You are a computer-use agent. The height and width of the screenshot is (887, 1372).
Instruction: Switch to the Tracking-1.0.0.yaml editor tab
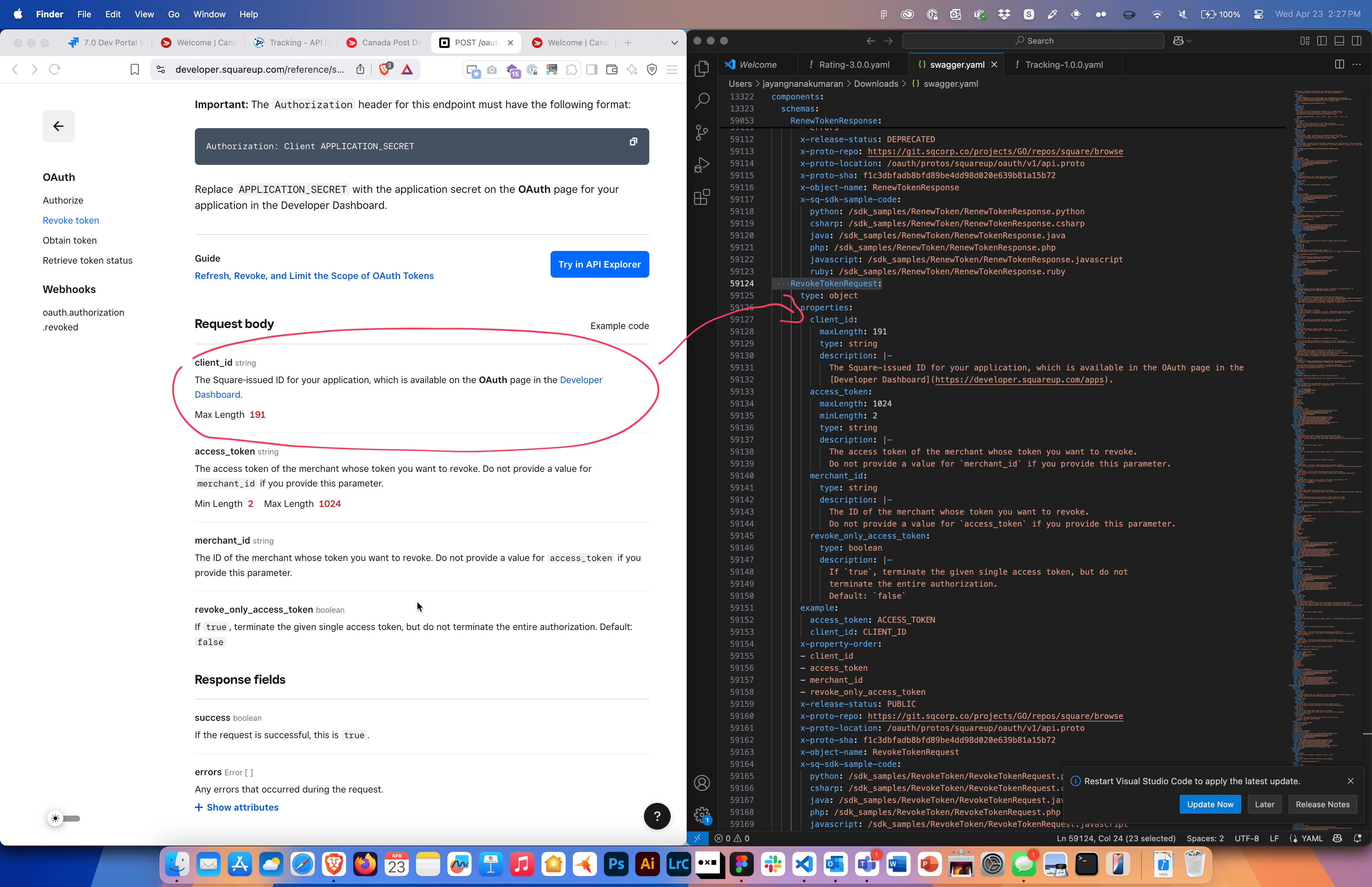tap(1063, 64)
